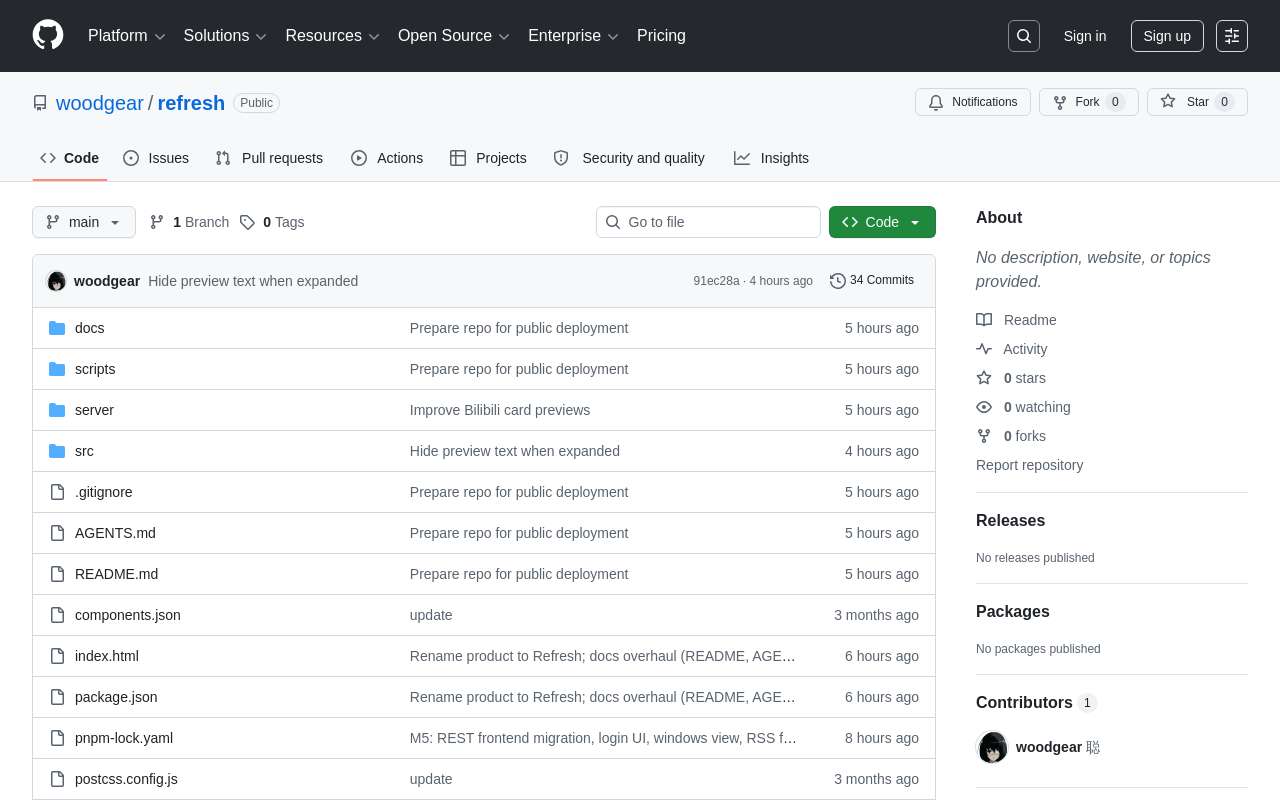Click the search magnifier icon in header
This screenshot has width=1280, height=800.
coord(1024,36)
